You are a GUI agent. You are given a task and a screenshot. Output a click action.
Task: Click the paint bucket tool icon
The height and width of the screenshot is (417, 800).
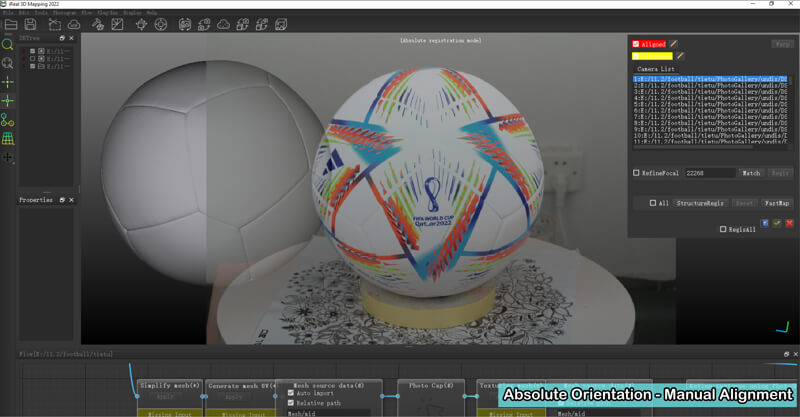coord(98,24)
